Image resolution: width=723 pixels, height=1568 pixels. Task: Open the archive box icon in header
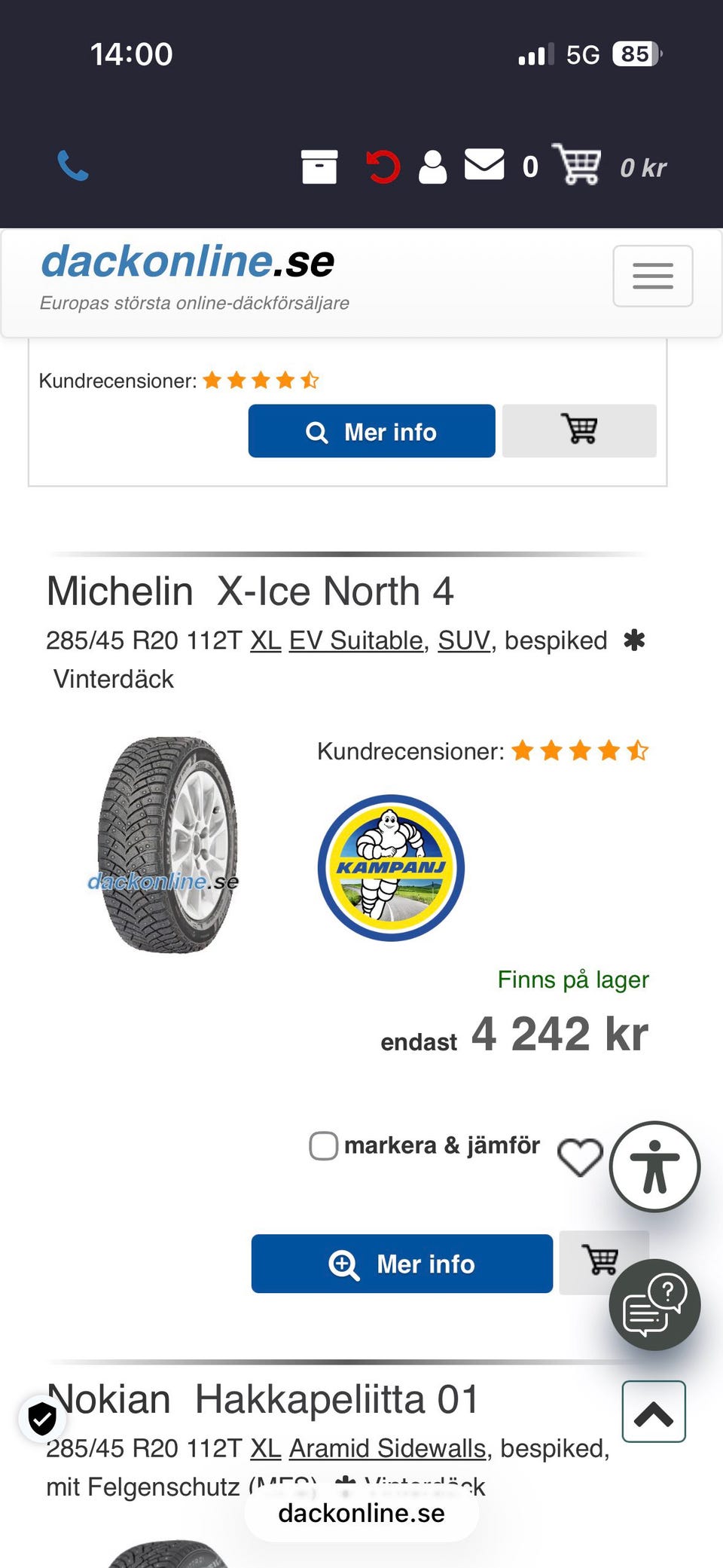(319, 167)
